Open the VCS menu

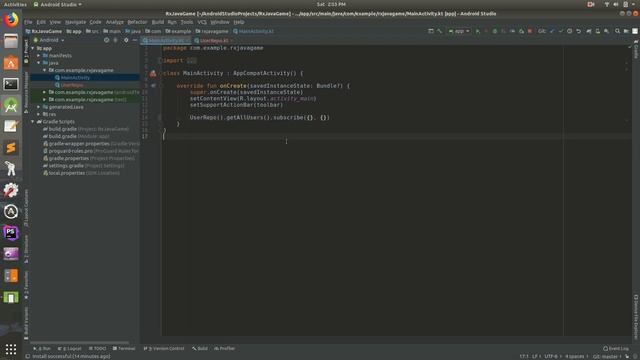point(202,22)
